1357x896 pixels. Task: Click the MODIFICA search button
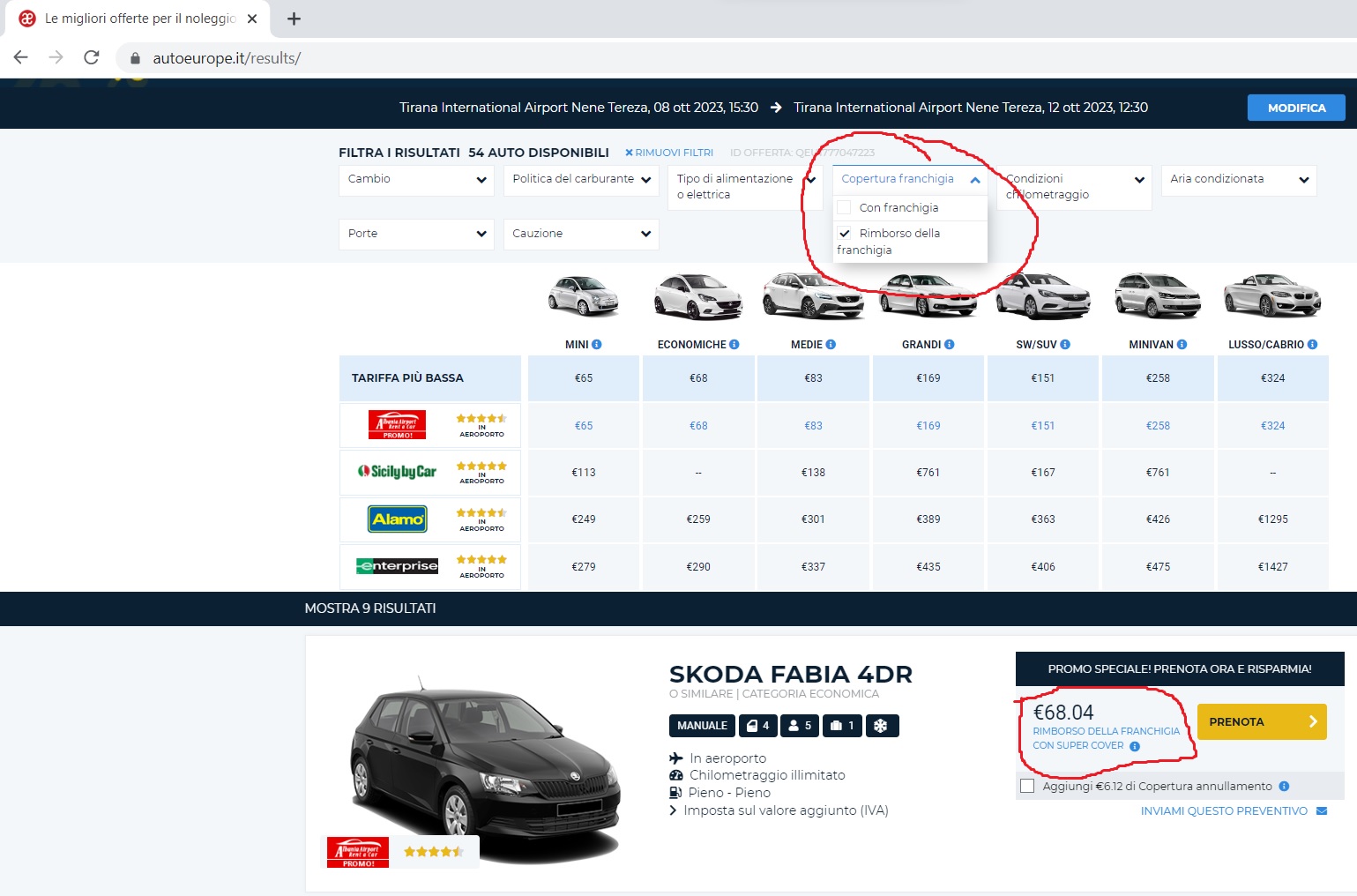(x=1296, y=108)
